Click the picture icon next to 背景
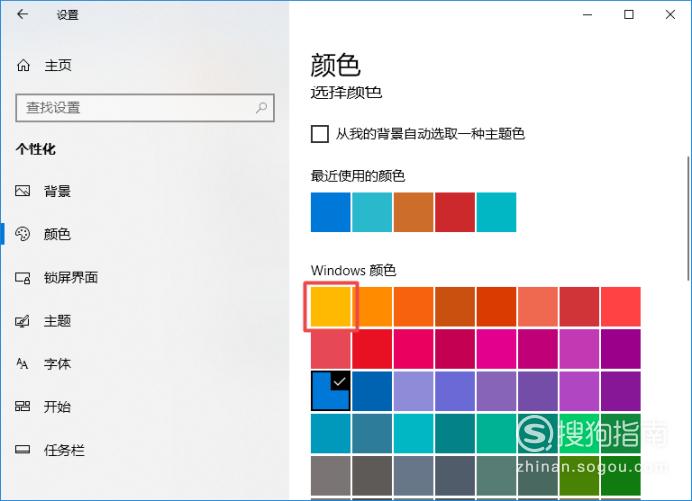Image resolution: width=692 pixels, height=501 pixels. click(x=23, y=191)
